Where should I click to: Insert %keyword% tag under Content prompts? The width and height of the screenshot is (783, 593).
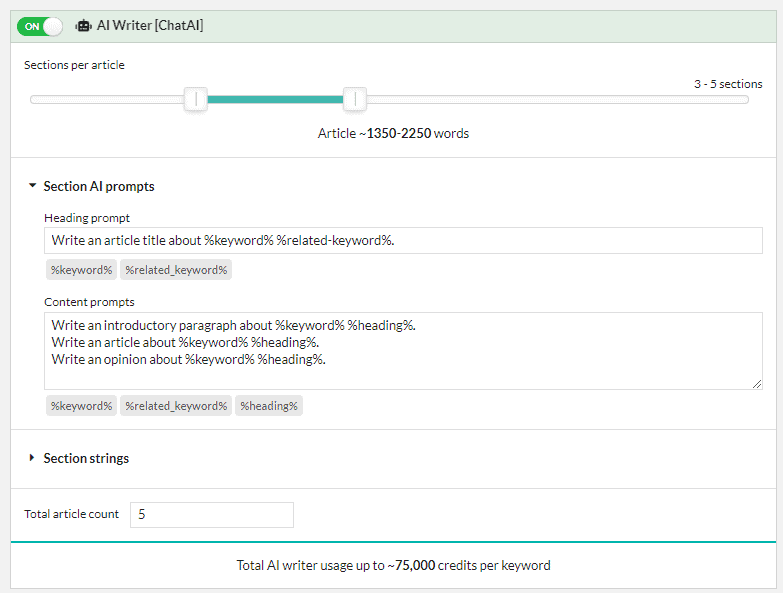click(x=81, y=406)
